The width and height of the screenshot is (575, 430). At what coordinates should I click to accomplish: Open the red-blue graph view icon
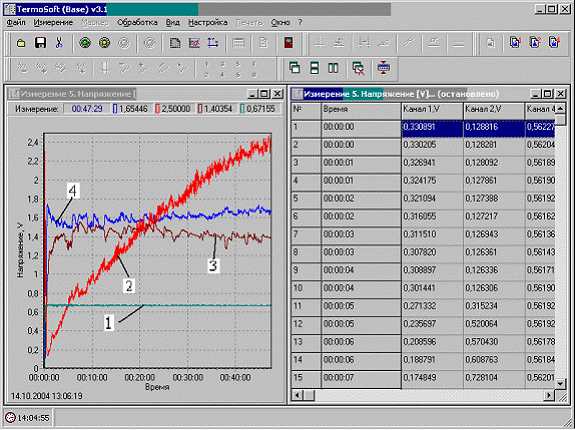(194, 43)
